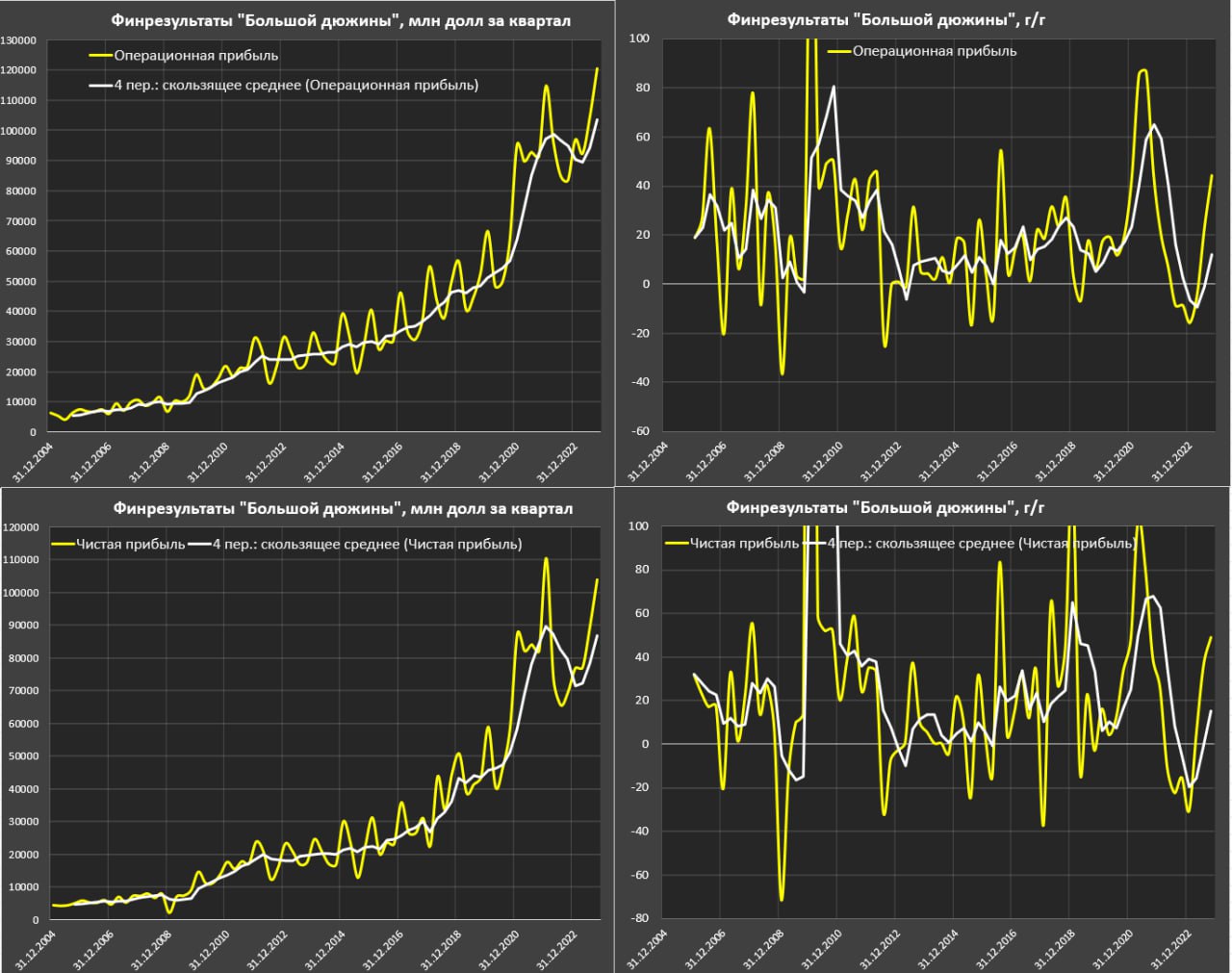Click x-axis date 31.12.2016 in top-right chart
Screen dimensions: 1232x973
tap(996, 462)
